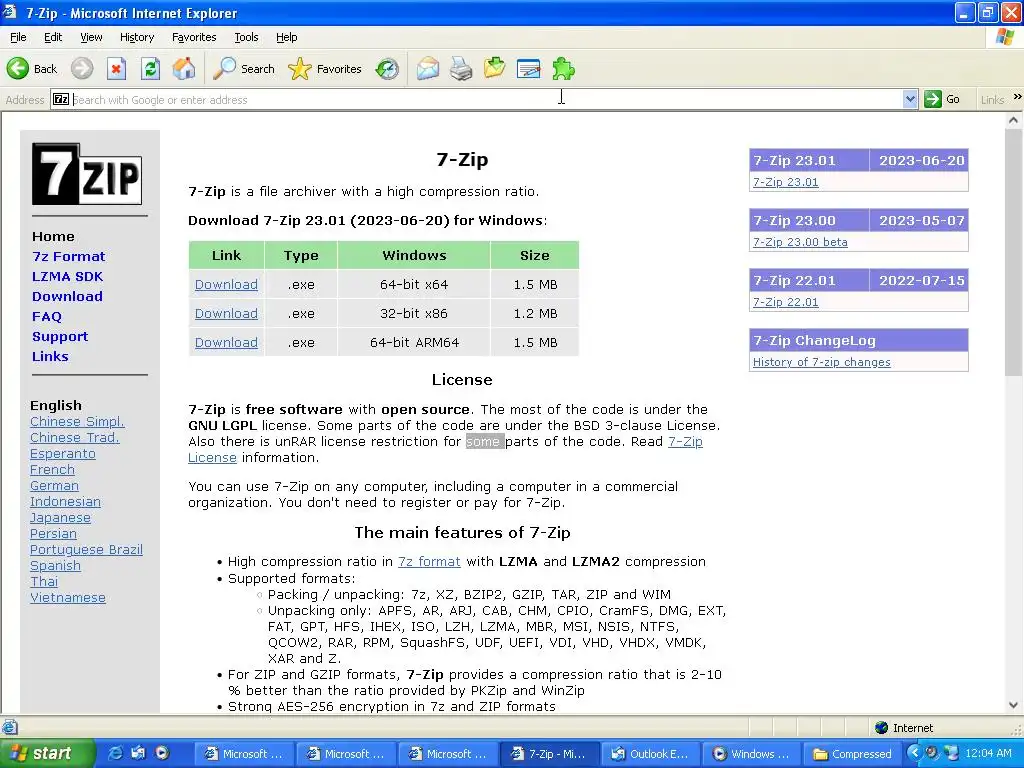
Task: Click the 7-Zip logo image
Action: click(87, 174)
